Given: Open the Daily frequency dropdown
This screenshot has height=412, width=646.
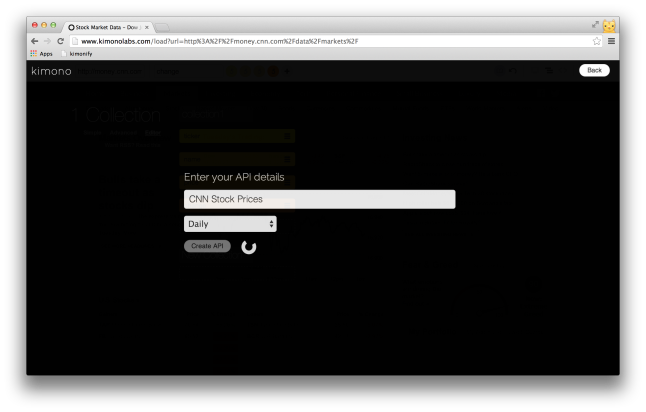Looking at the screenshot, I should point(230,224).
